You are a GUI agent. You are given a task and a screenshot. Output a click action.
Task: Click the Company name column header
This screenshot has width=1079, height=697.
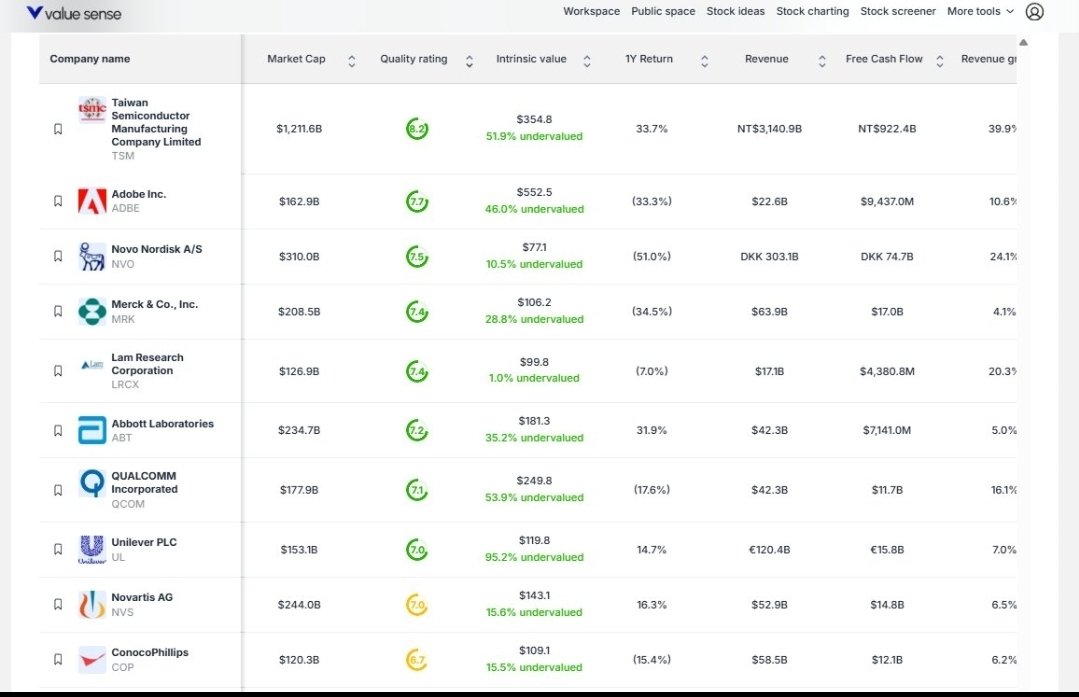90,59
